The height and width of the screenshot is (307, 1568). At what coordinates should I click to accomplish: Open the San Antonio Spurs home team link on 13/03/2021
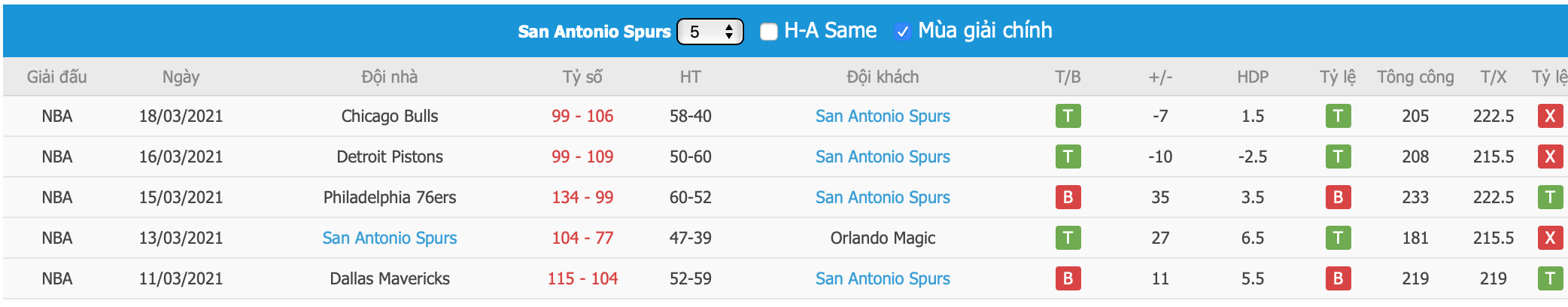[x=390, y=238]
